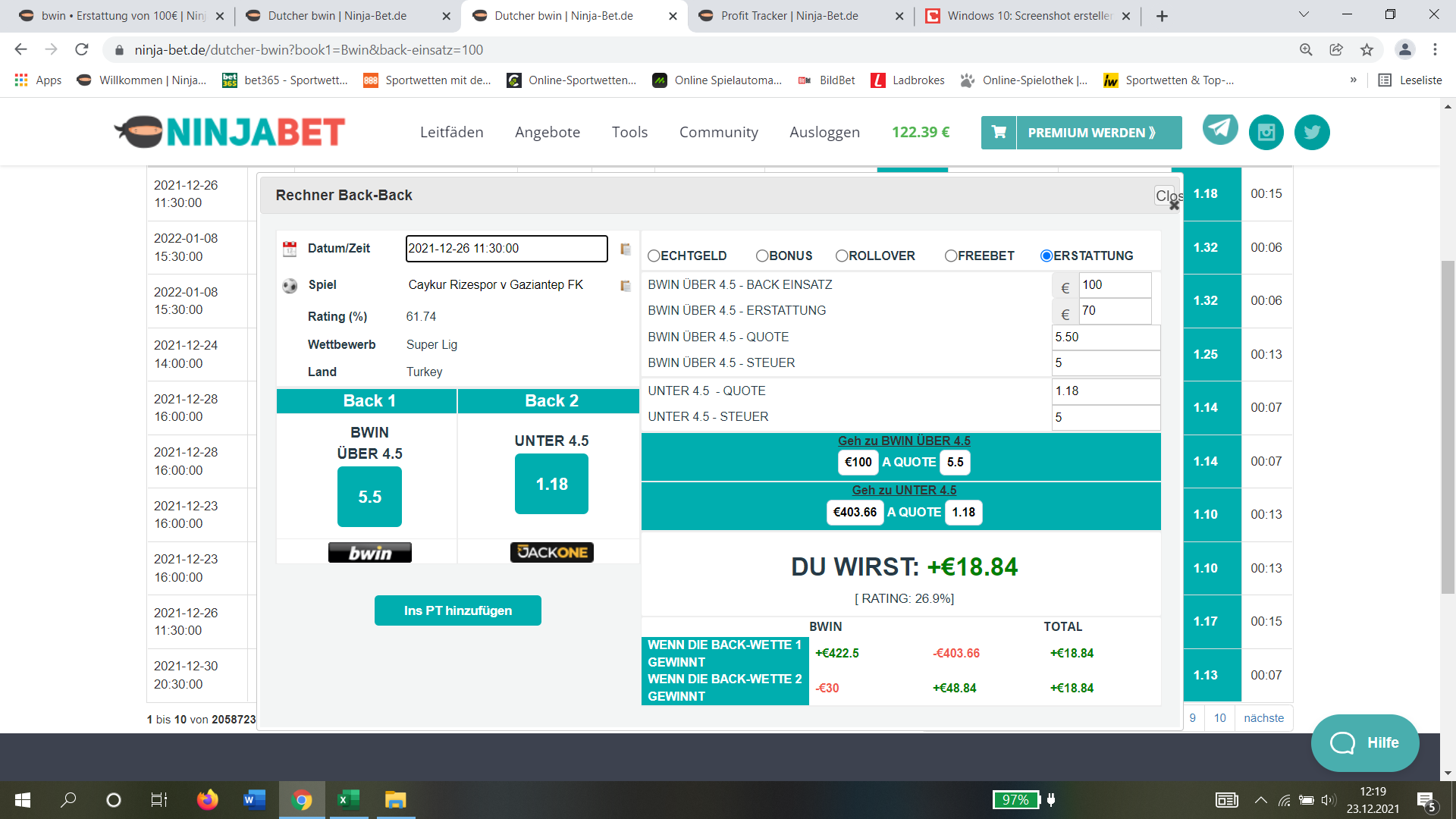Follow Geh zu UNTER 4.5 link
The image size is (1456, 819).
click(904, 490)
